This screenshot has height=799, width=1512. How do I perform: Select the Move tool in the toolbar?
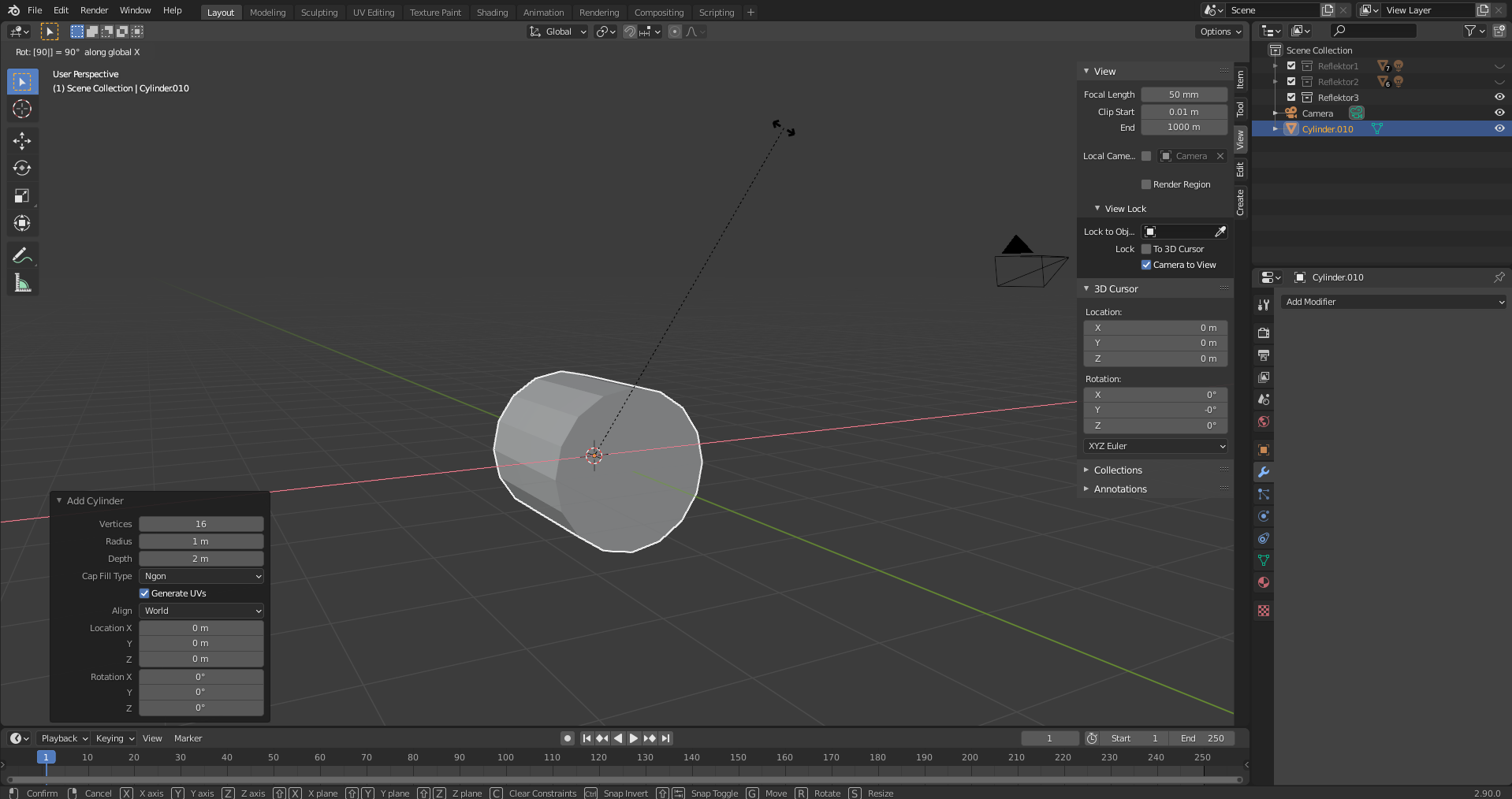22,141
